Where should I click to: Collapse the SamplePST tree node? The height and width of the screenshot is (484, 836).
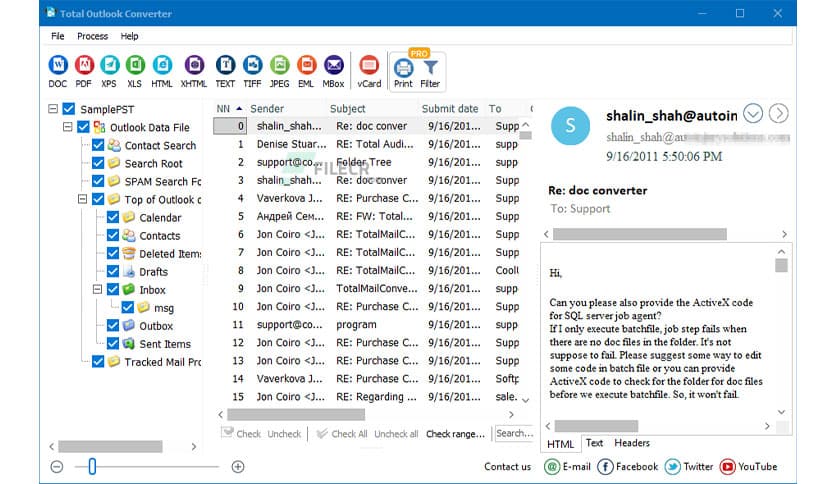(53, 109)
